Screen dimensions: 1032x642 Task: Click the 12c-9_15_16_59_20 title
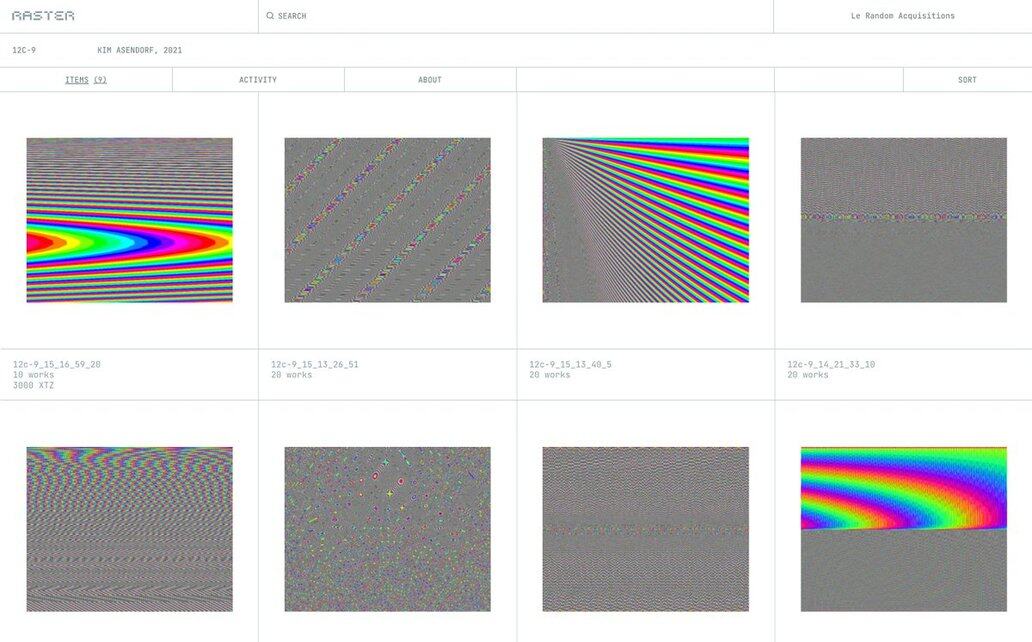(57, 365)
